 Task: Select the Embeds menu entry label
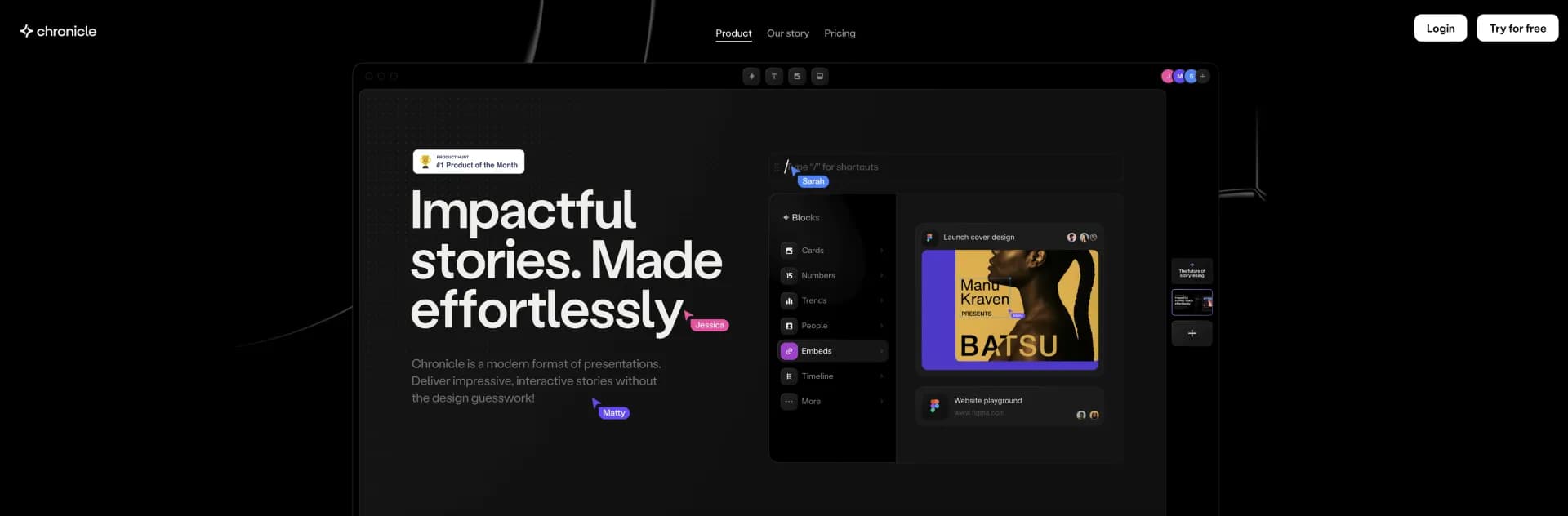tap(817, 351)
